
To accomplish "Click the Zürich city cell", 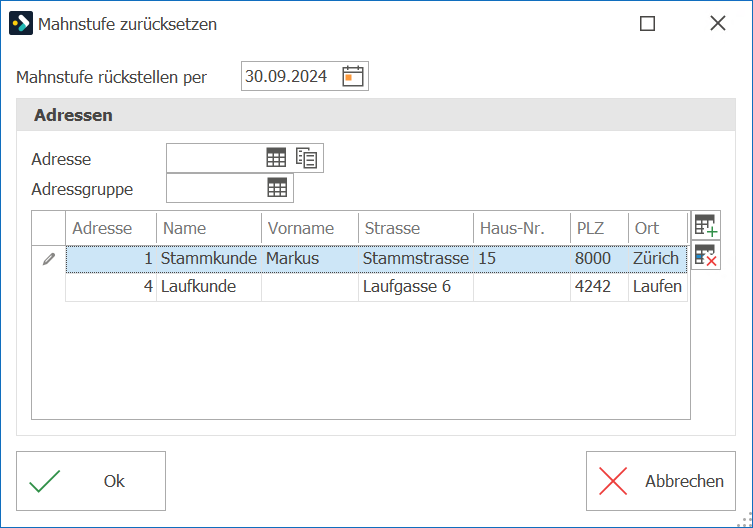I will [x=658, y=259].
